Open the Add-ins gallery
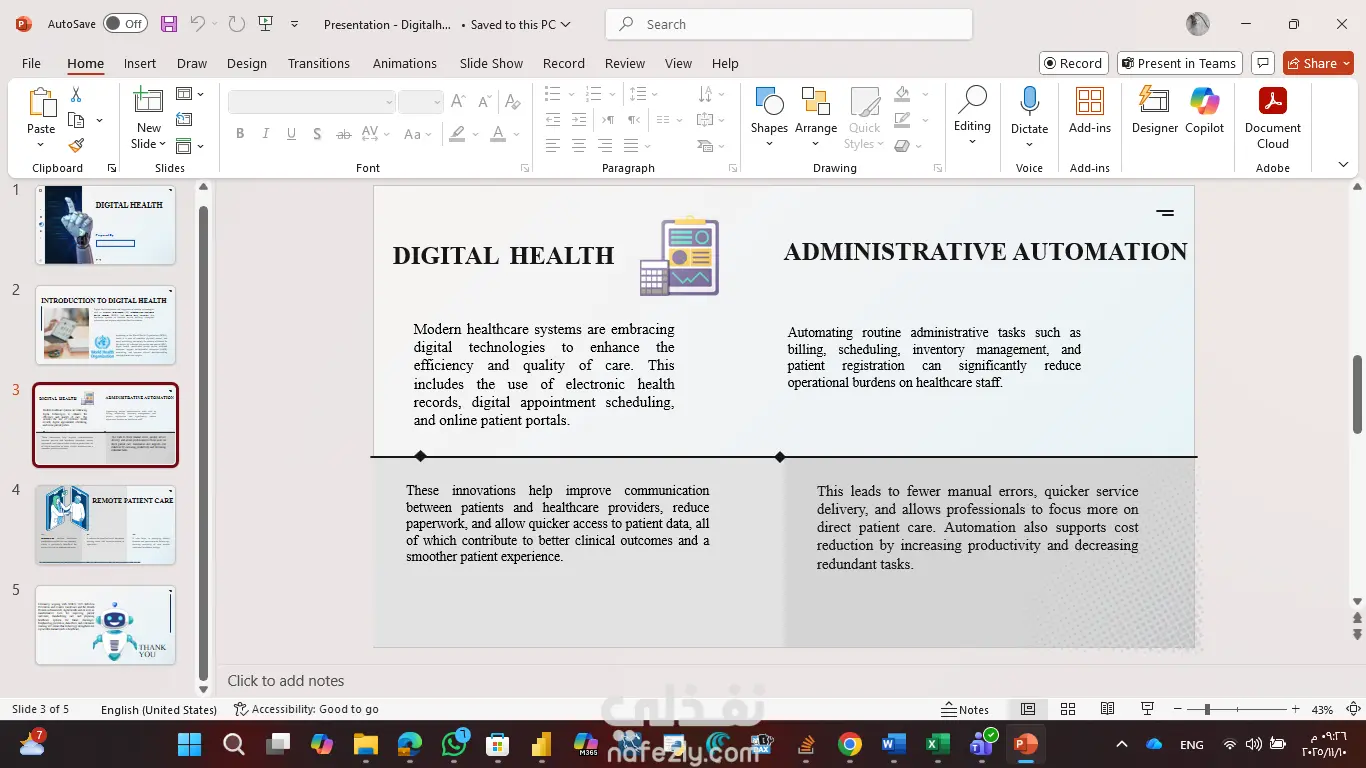The image size is (1366, 768). point(1089,111)
